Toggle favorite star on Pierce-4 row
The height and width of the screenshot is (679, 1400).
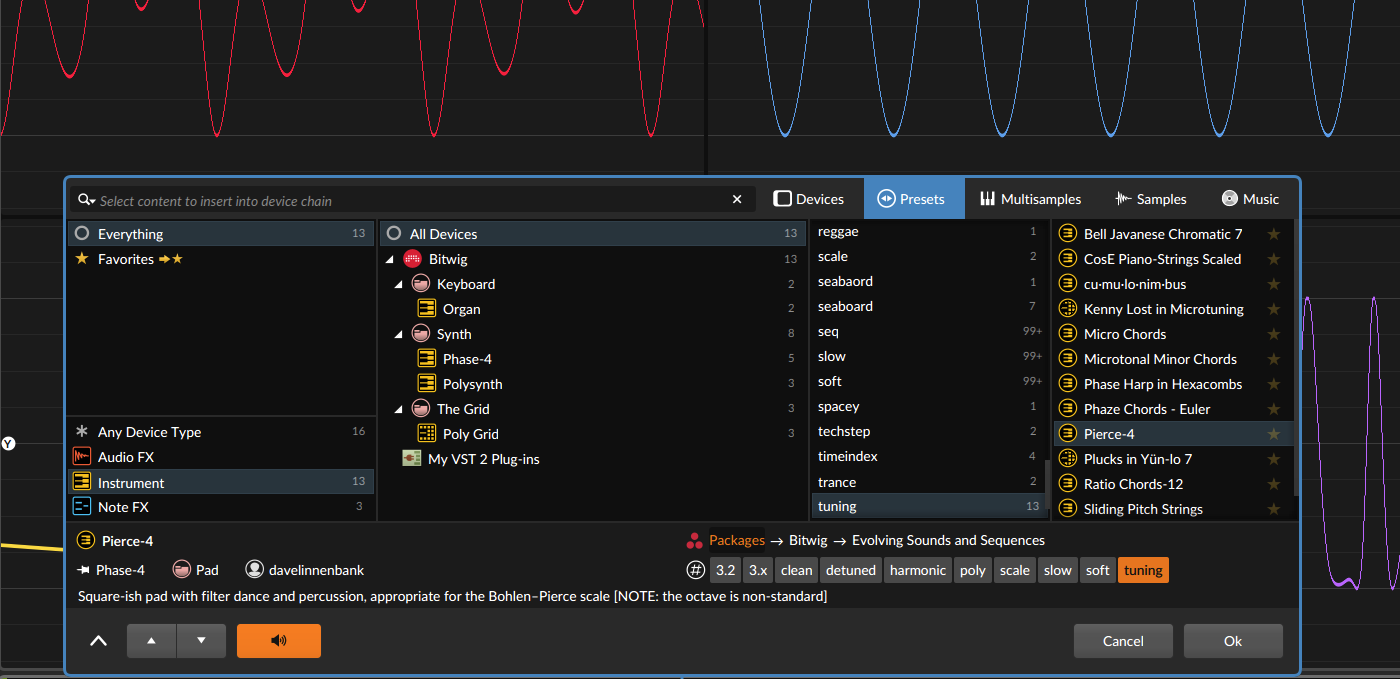(x=1274, y=434)
